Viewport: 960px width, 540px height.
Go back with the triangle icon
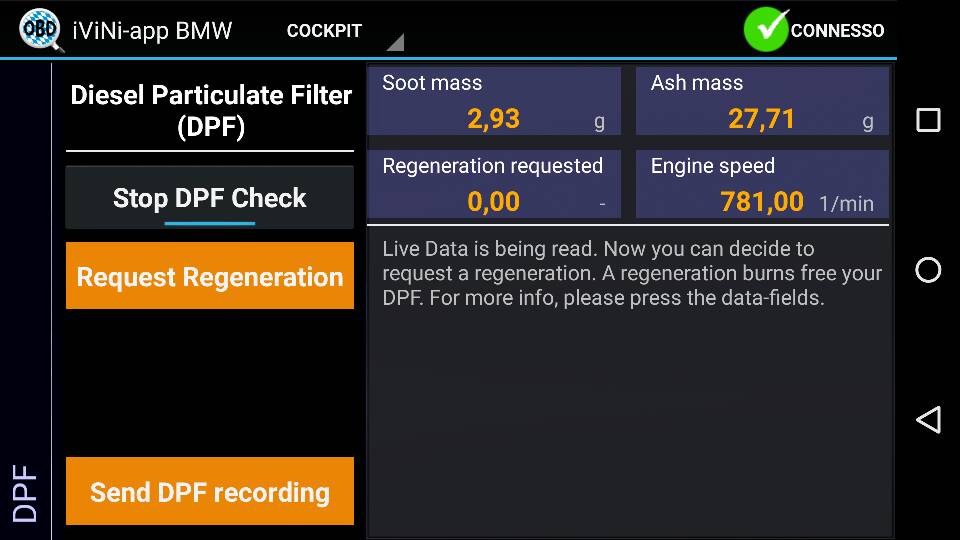928,420
